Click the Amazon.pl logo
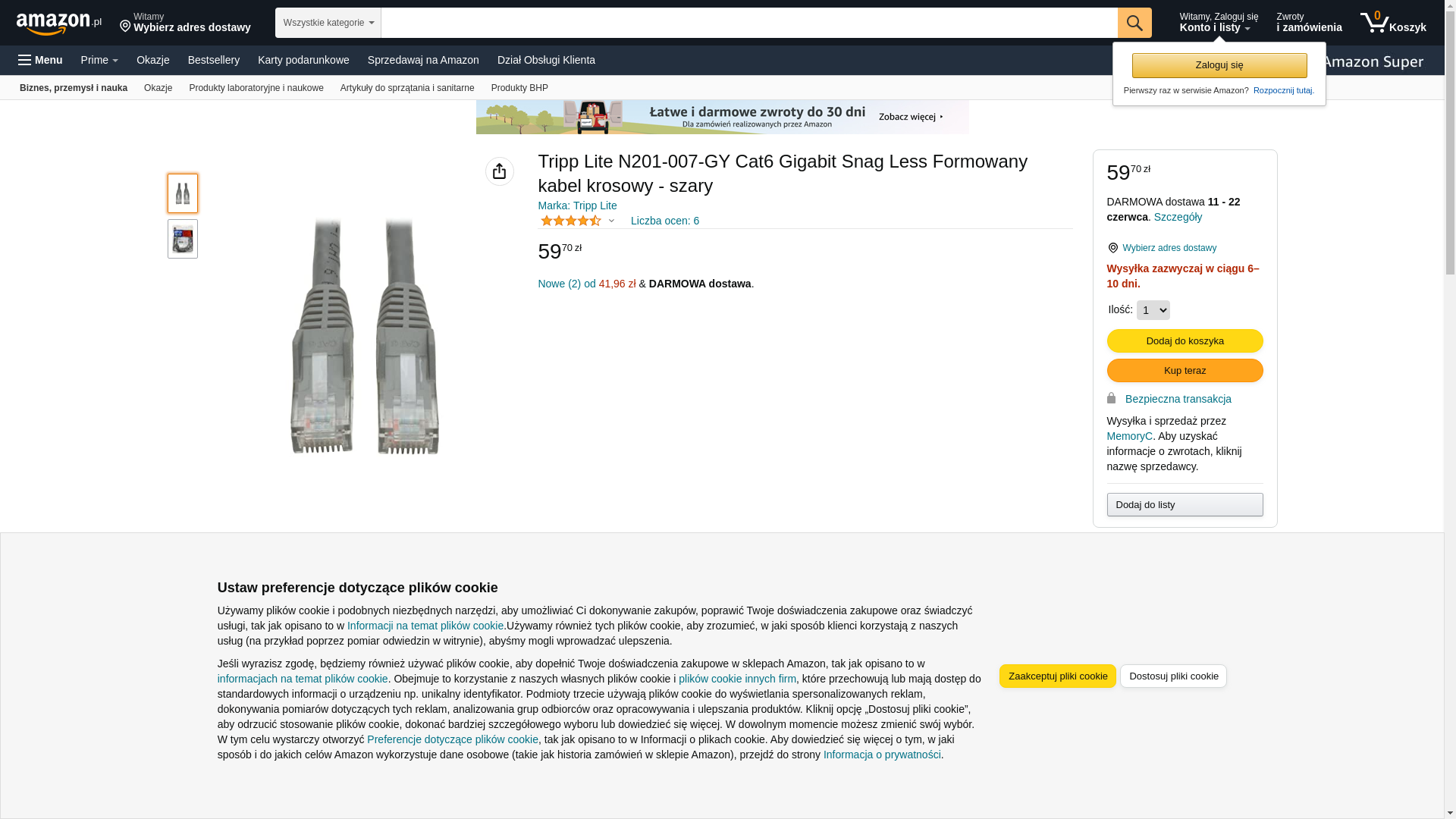The height and width of the screenshot is (819, 1456). point(58,24)
